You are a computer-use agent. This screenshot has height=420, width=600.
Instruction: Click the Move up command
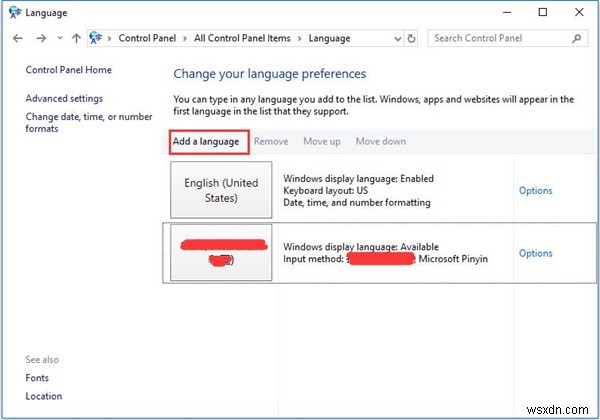coord(322,142)
